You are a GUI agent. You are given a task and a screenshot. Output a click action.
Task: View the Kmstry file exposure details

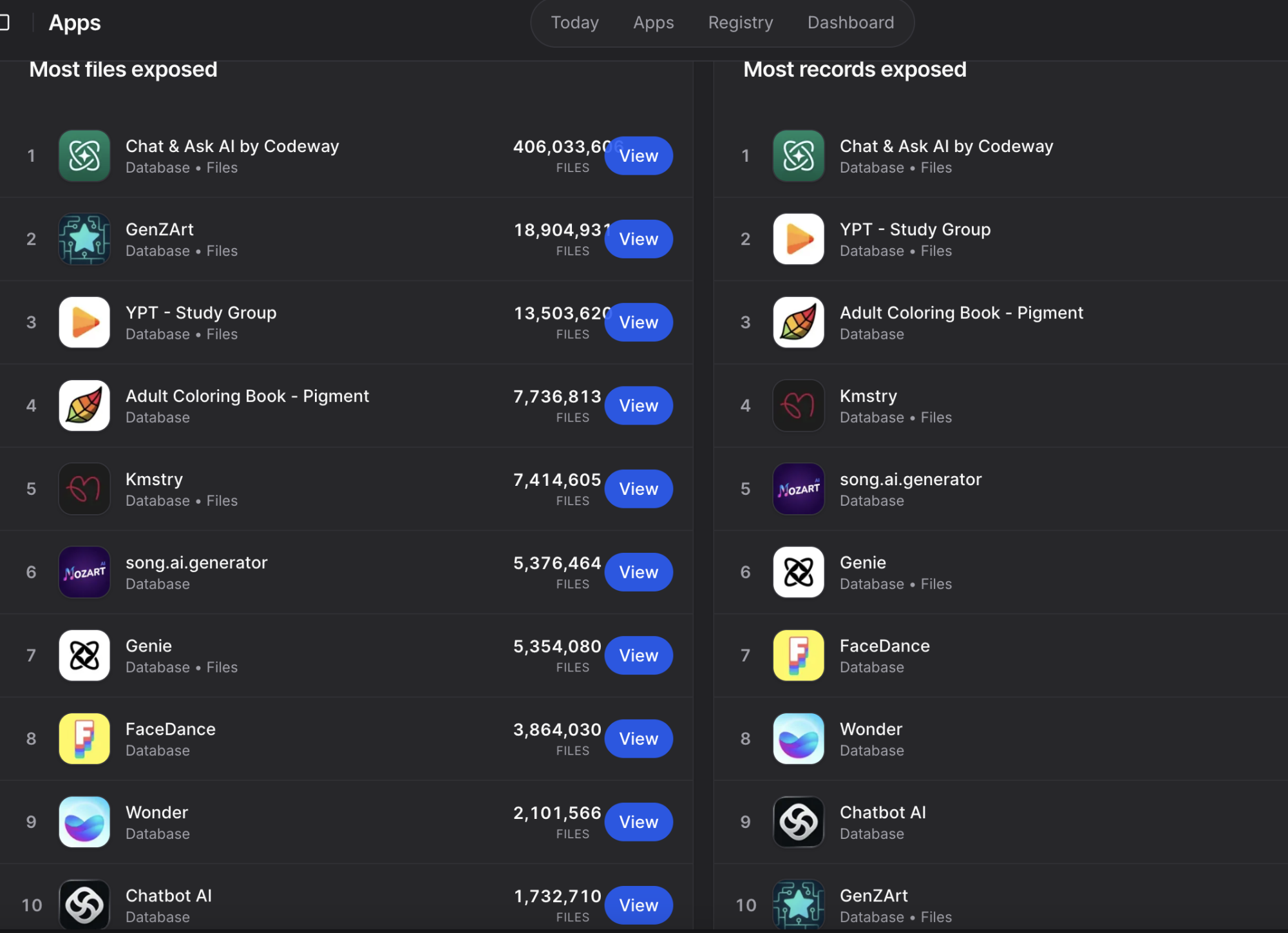click(x=638, y=488)
